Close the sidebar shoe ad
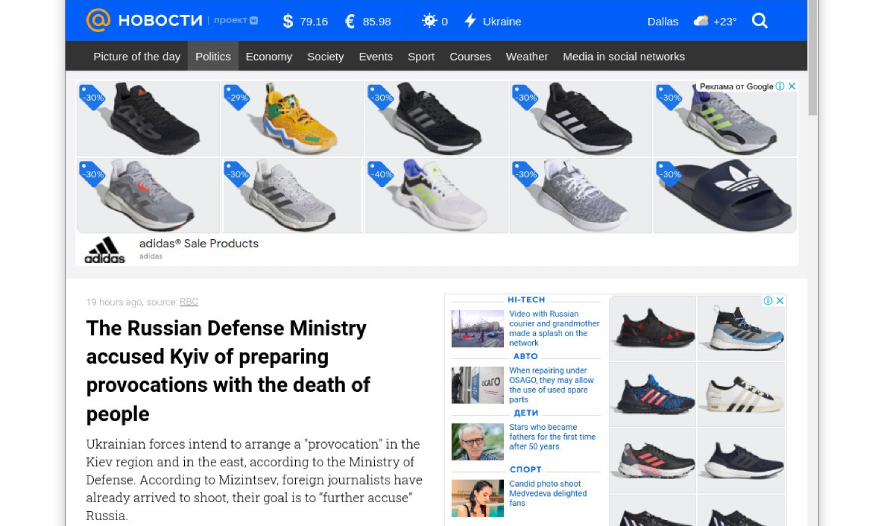The height and width of the screenshot is (526, 878). tap(780, 301)
